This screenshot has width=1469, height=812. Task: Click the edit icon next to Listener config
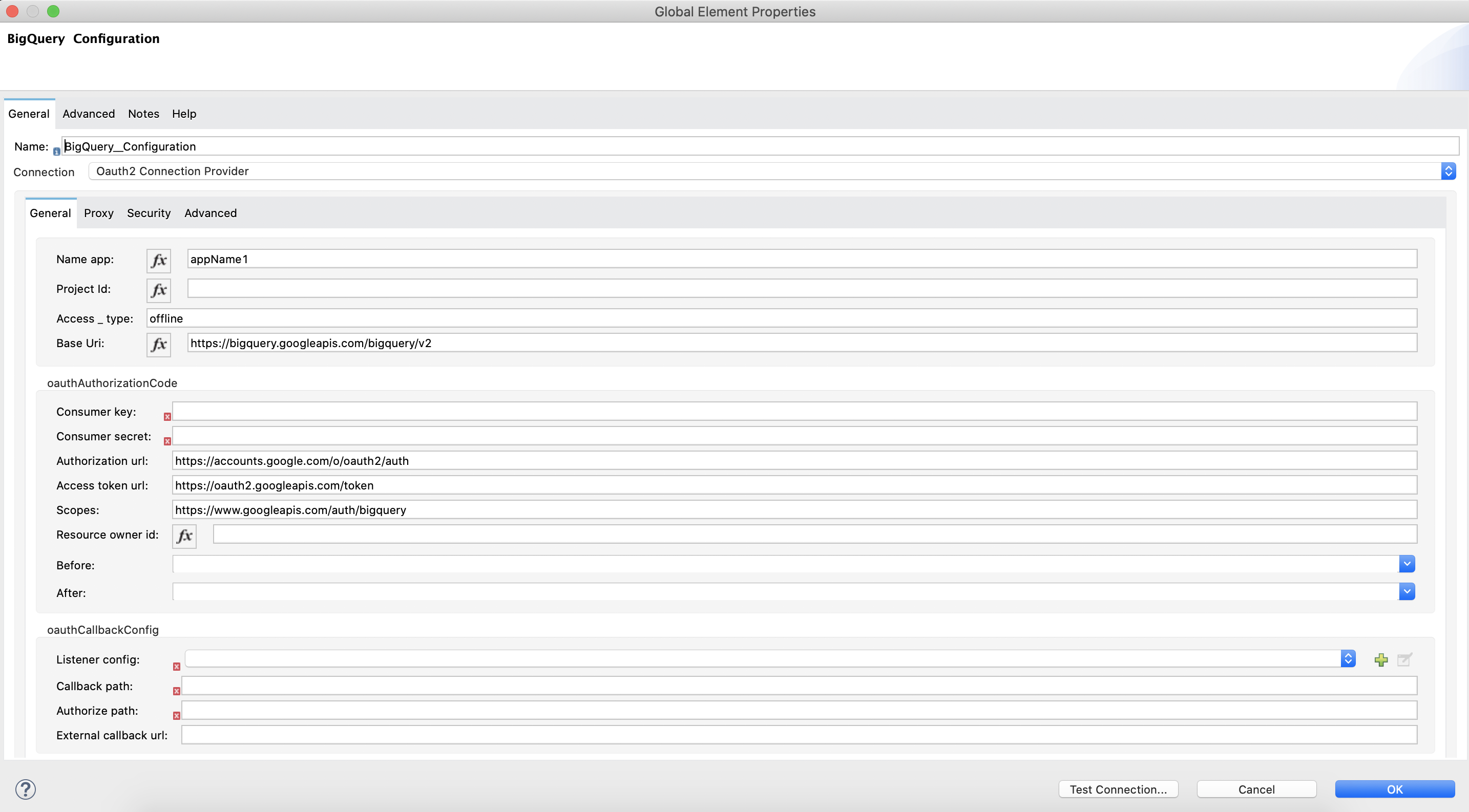click(1405, 660)
